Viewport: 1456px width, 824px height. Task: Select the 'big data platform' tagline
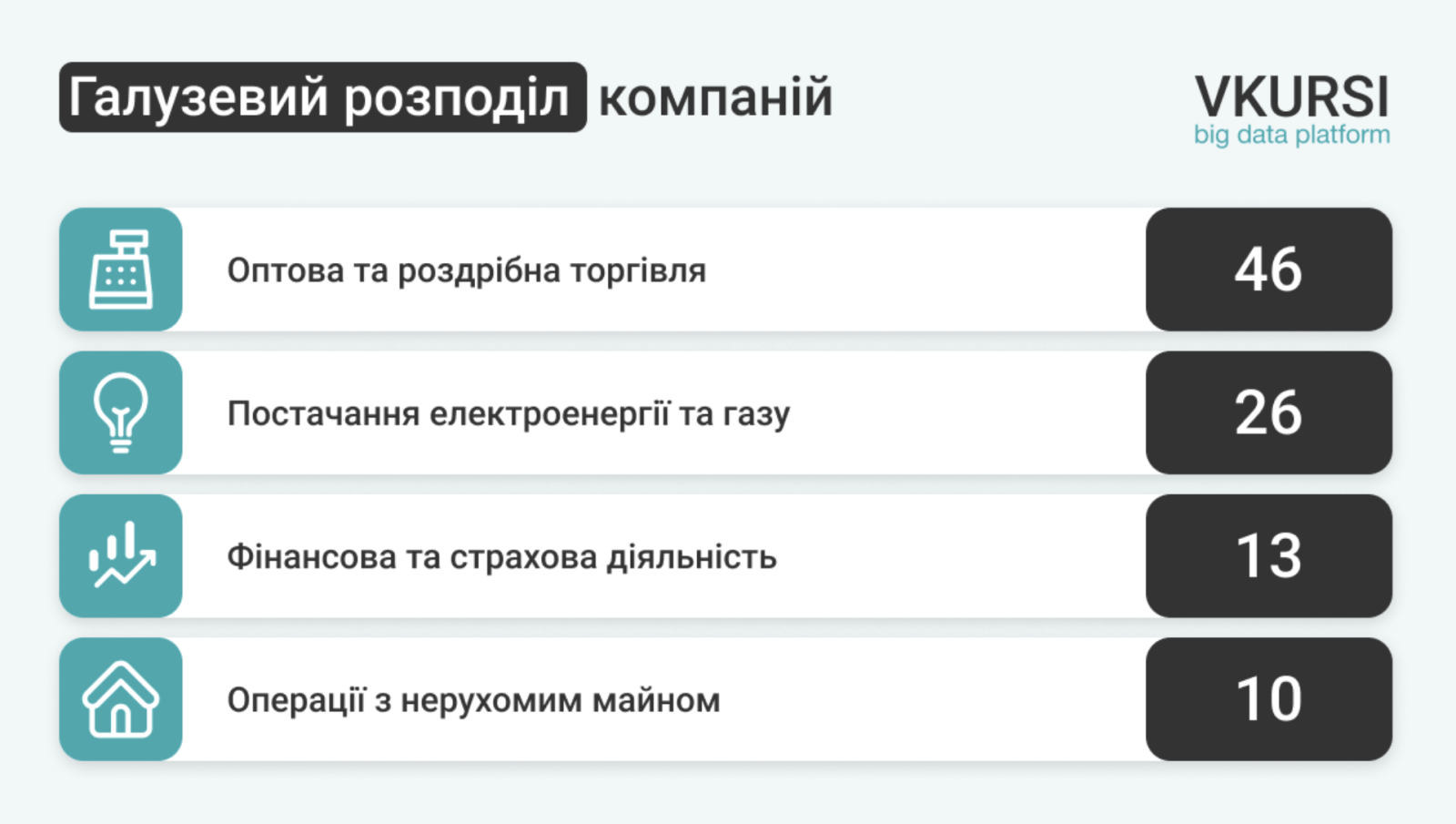[1291, 135]
